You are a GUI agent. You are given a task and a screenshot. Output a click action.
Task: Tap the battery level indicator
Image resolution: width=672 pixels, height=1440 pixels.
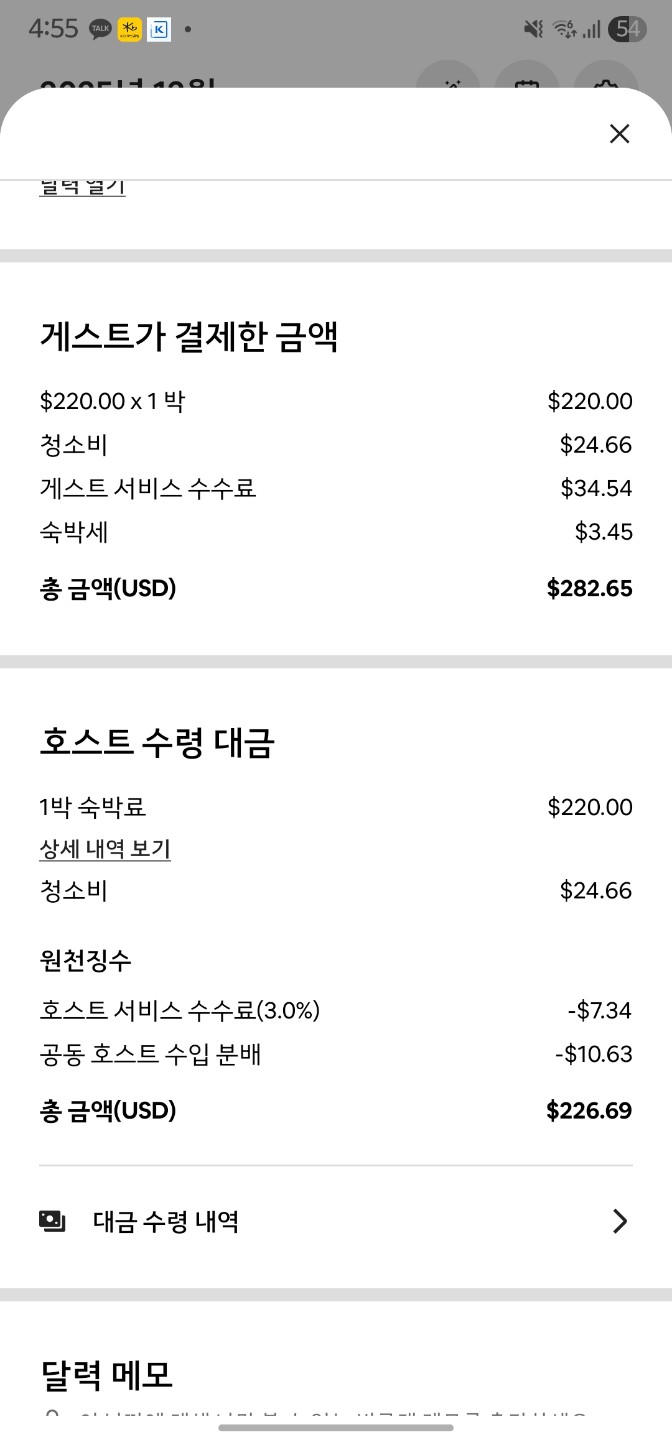tap(628, 30)
